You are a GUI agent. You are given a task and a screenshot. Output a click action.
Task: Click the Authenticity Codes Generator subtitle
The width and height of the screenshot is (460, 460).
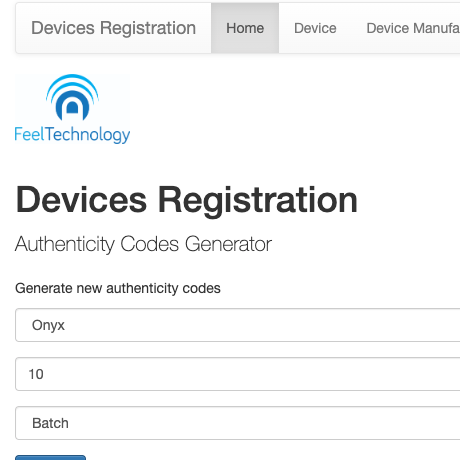coord(143,244)
